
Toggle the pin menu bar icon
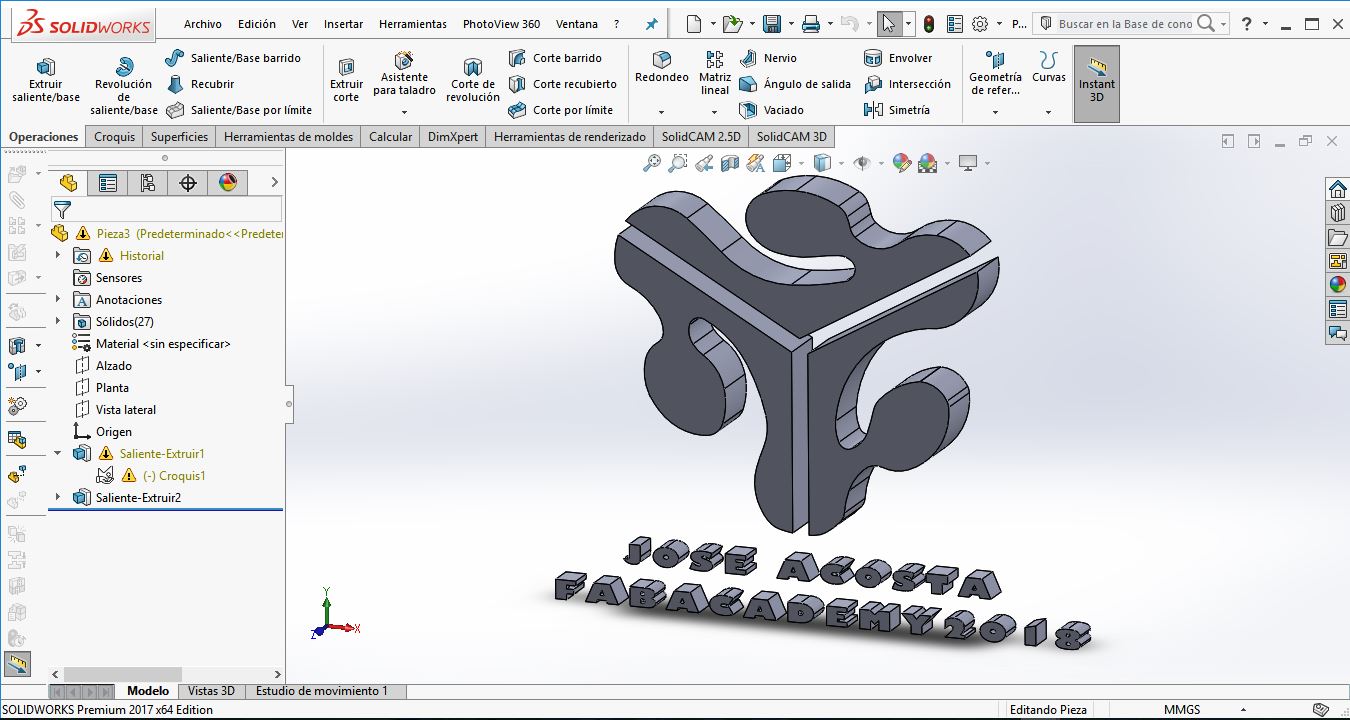pyautogui.click(x=652, y=24)
